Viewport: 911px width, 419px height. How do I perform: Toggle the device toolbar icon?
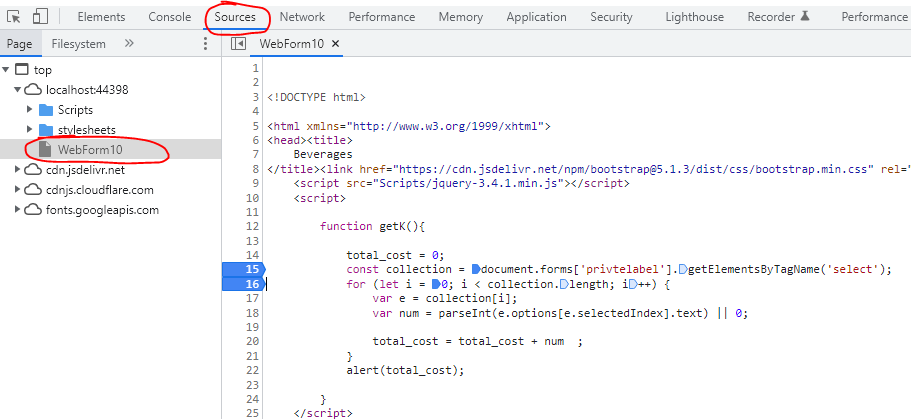pos(40,17)
